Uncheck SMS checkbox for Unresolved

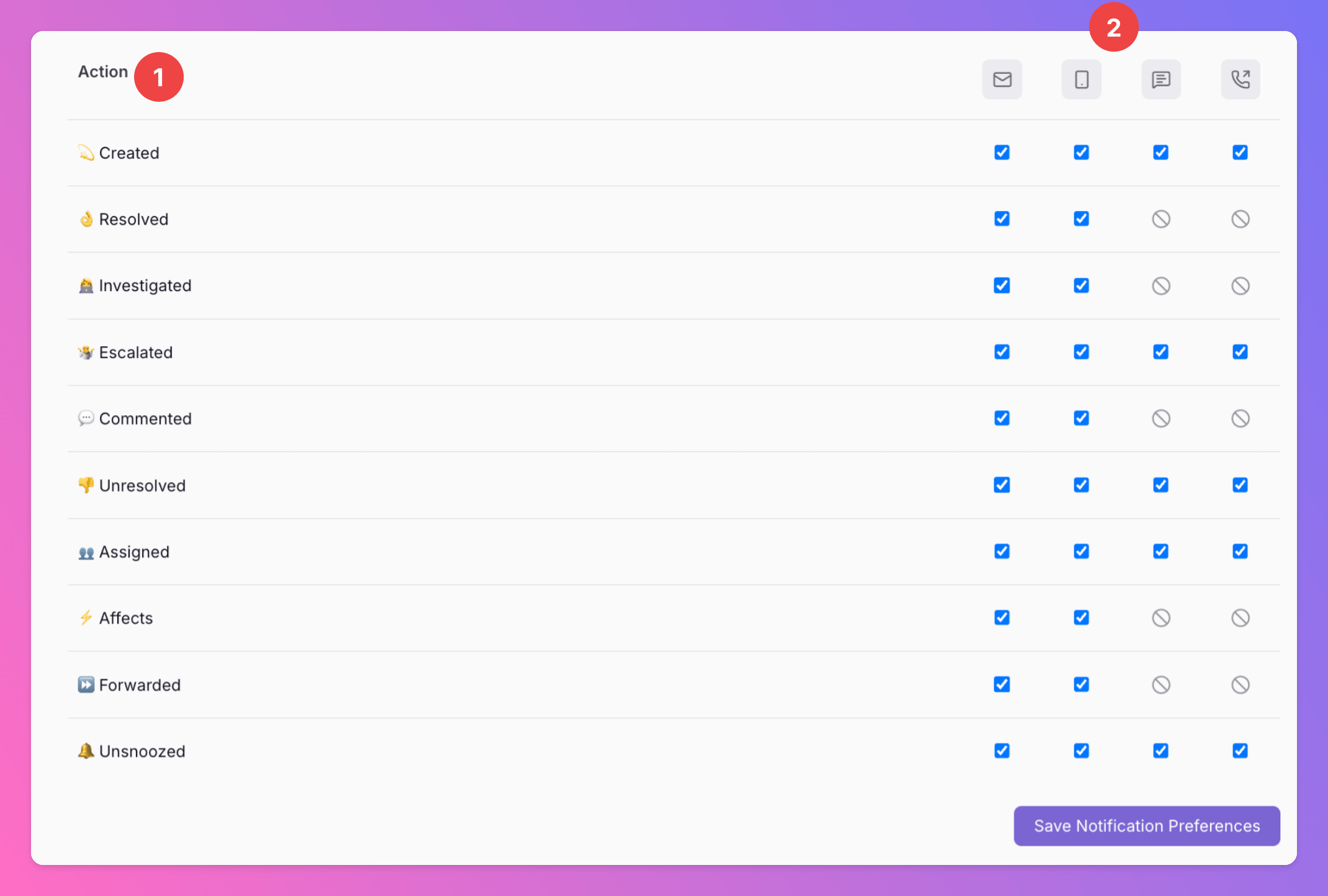(x=1160, y=485)
